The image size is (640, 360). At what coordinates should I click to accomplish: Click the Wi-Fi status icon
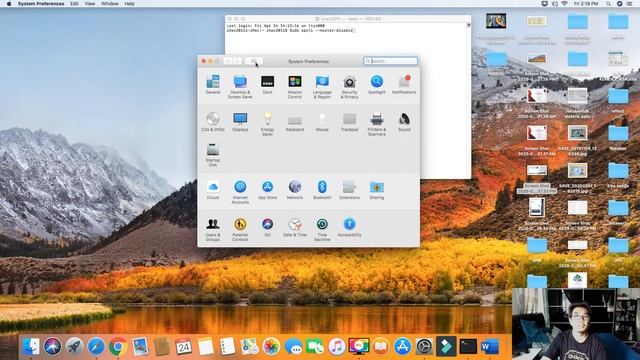point(564,4)
